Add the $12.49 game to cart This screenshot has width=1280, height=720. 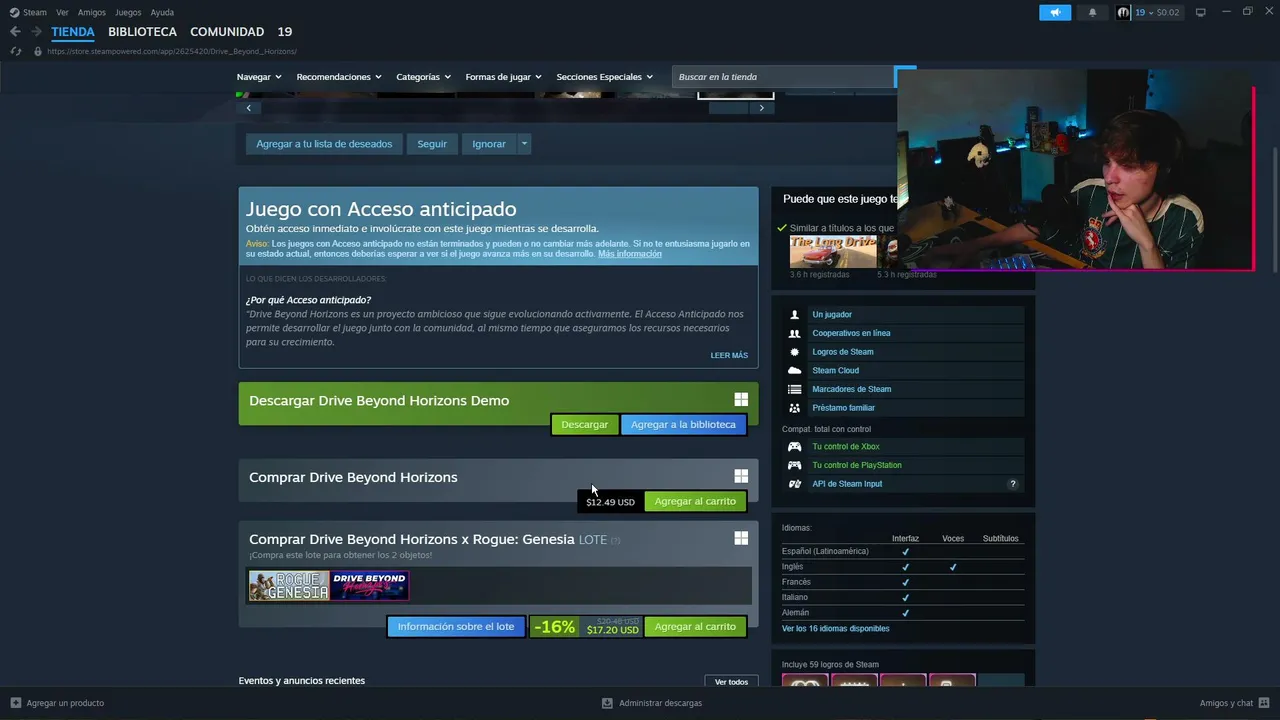pos(695,502)
